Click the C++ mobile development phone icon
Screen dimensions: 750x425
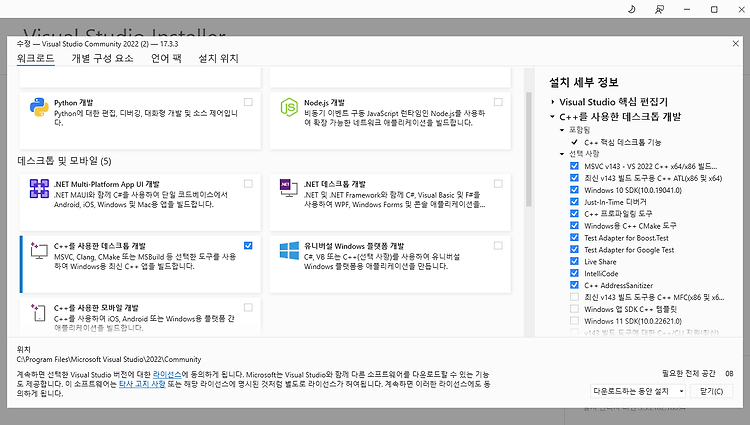pyautogui.click(x=38, y=312)
